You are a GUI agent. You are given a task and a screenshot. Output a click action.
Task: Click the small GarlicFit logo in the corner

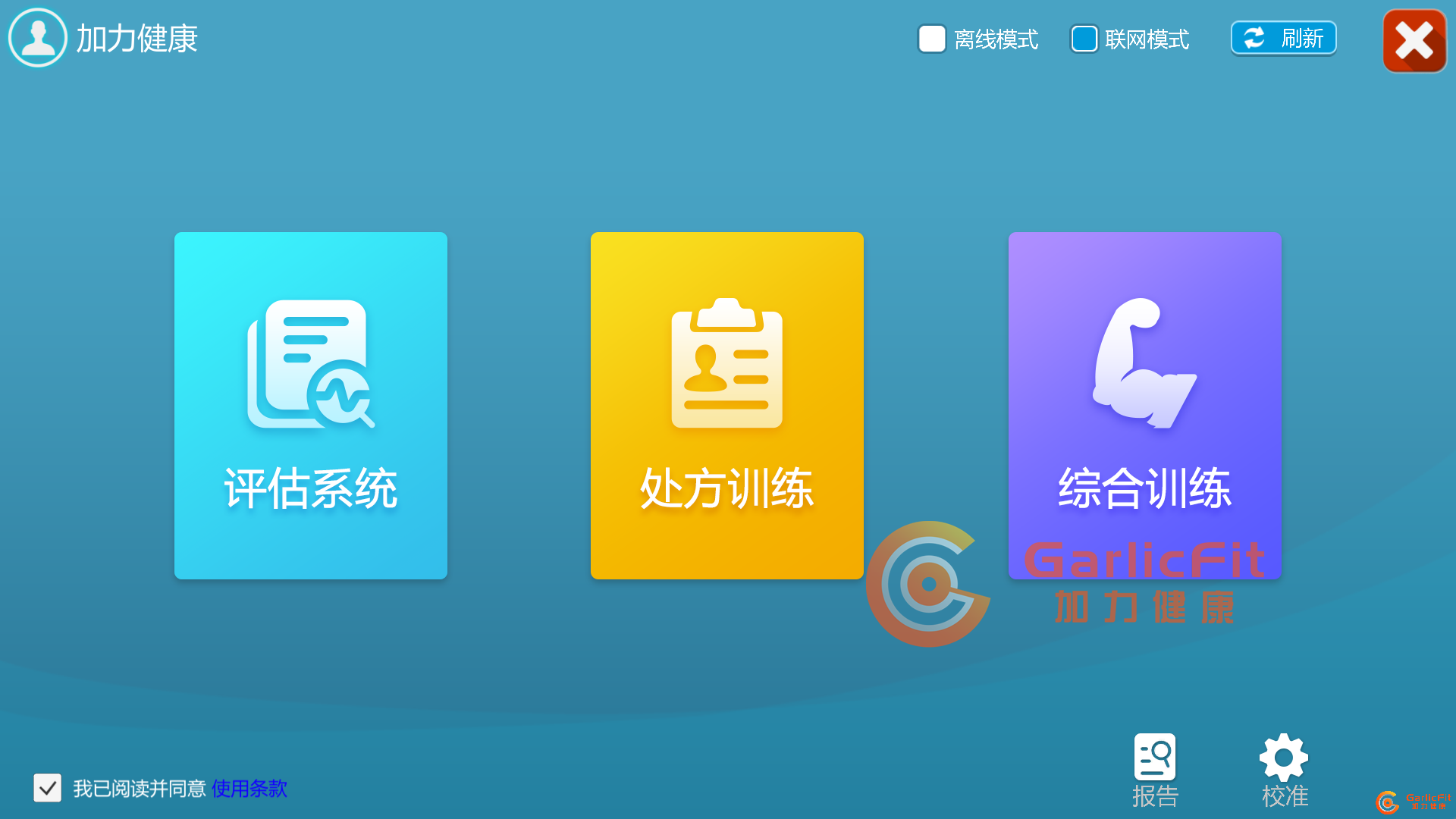click(1412, 802)
